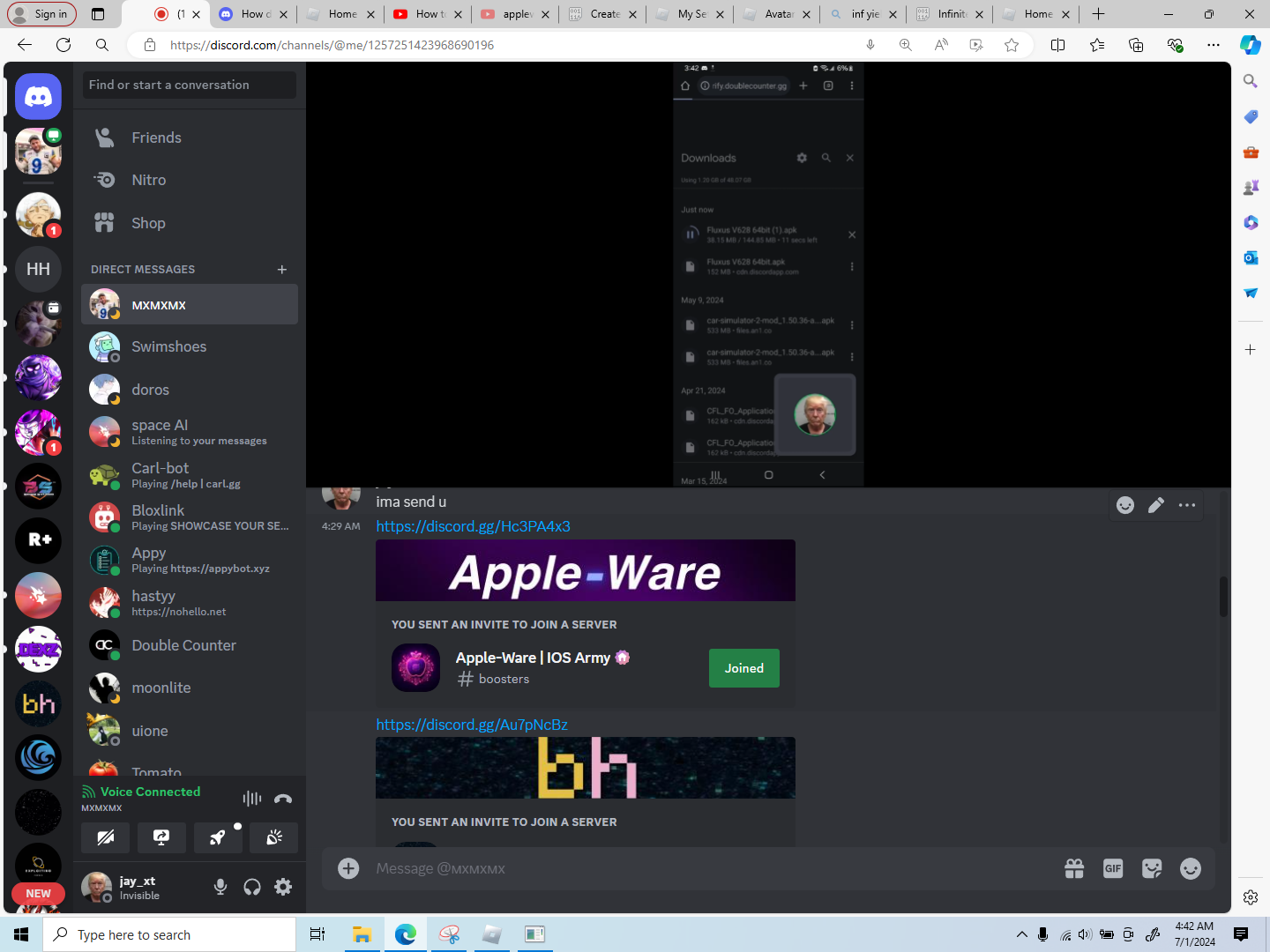1270x952 pixels.
Task: Open Edge sidebar search icon
Action: pyautogui.click(x=1251, y=81)
